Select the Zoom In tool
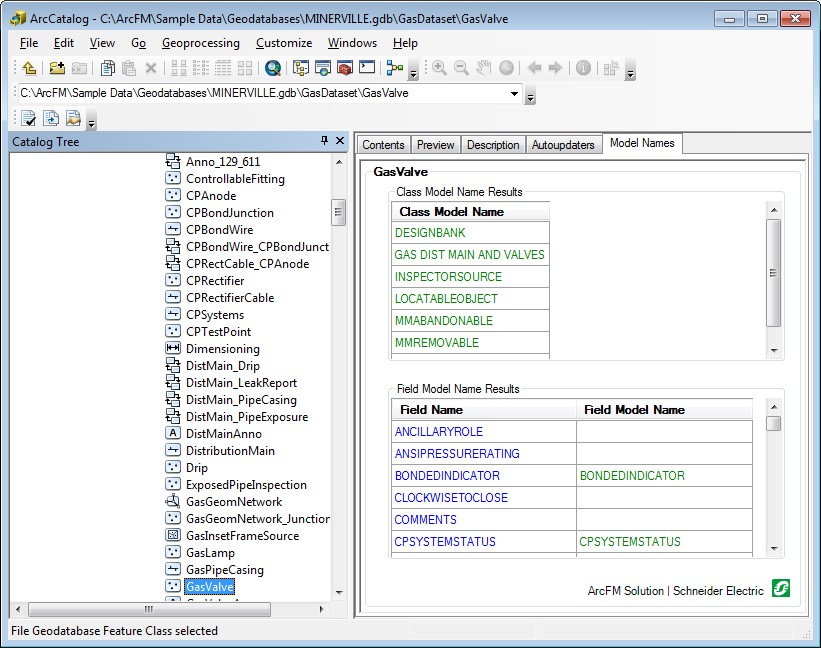This screenshot has width=821, height=648. pos(439,68)
